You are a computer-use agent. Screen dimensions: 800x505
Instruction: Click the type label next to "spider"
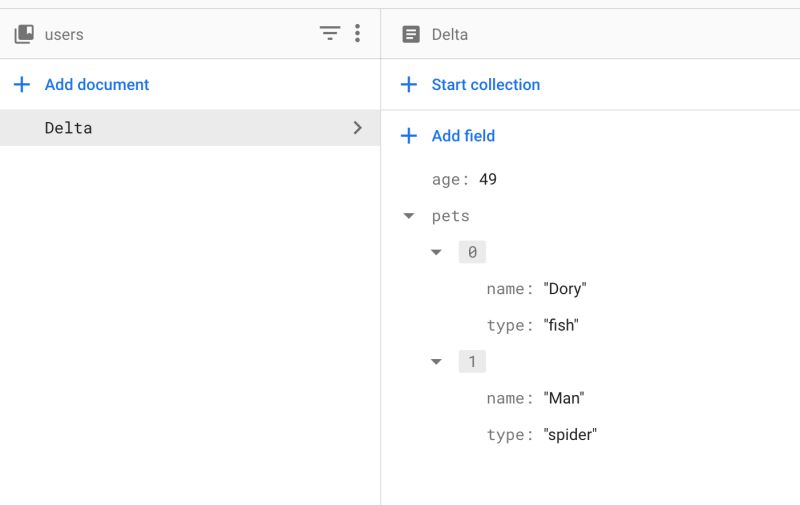click(x=510, y=435)
